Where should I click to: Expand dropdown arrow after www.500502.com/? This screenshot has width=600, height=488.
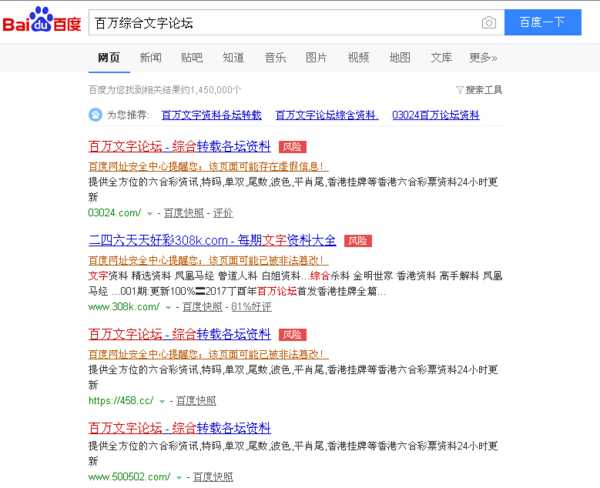(179, 478)
